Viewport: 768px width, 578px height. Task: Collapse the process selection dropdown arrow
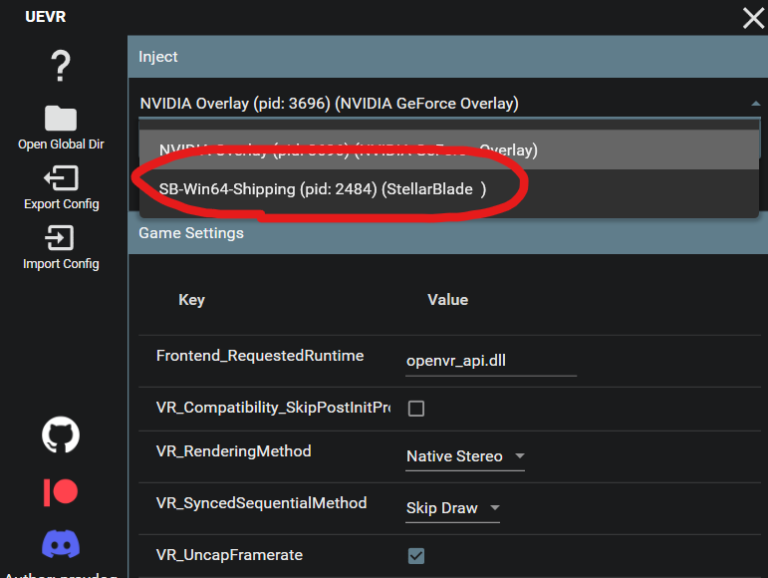point(754,104)
